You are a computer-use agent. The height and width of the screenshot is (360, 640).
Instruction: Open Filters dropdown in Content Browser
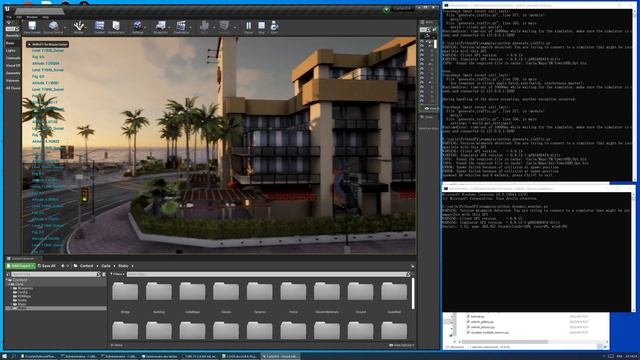click(117, 274)
